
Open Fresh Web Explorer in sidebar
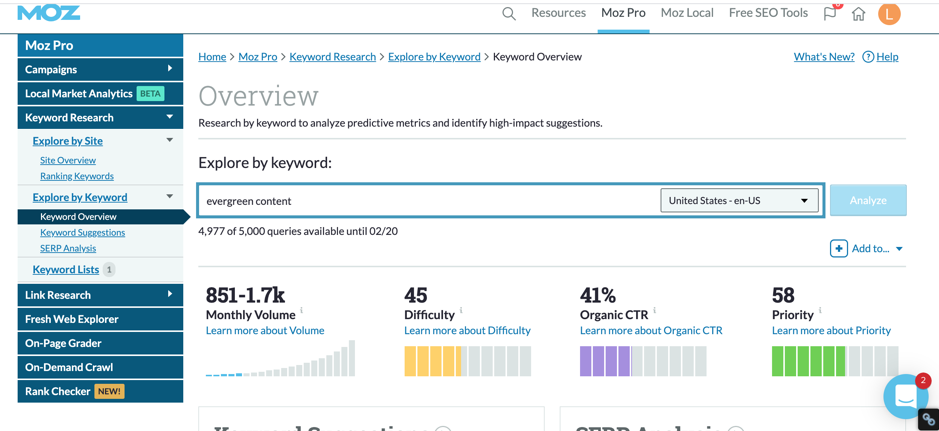tap(100, 319)
